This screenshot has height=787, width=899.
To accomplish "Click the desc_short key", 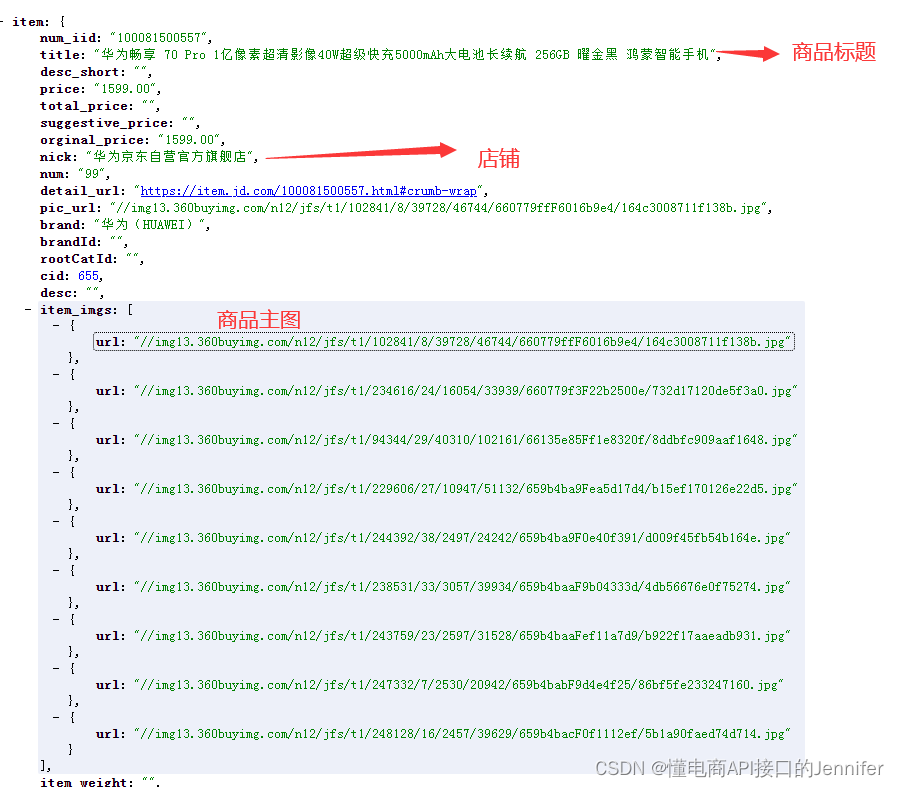I will (83, 72).
